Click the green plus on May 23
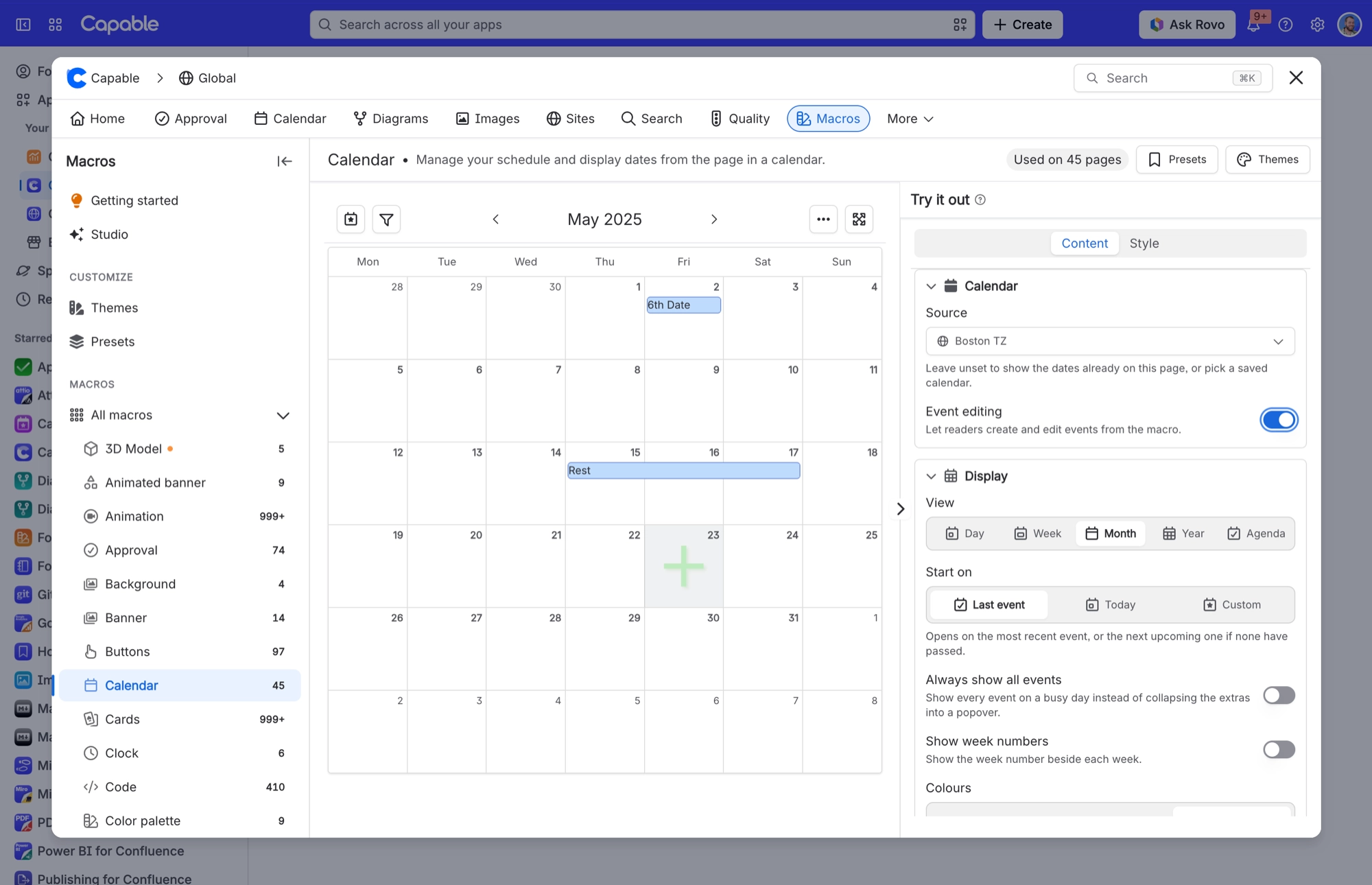The height and width of the screenshot is (885, 1372). [x=684, y=567]
